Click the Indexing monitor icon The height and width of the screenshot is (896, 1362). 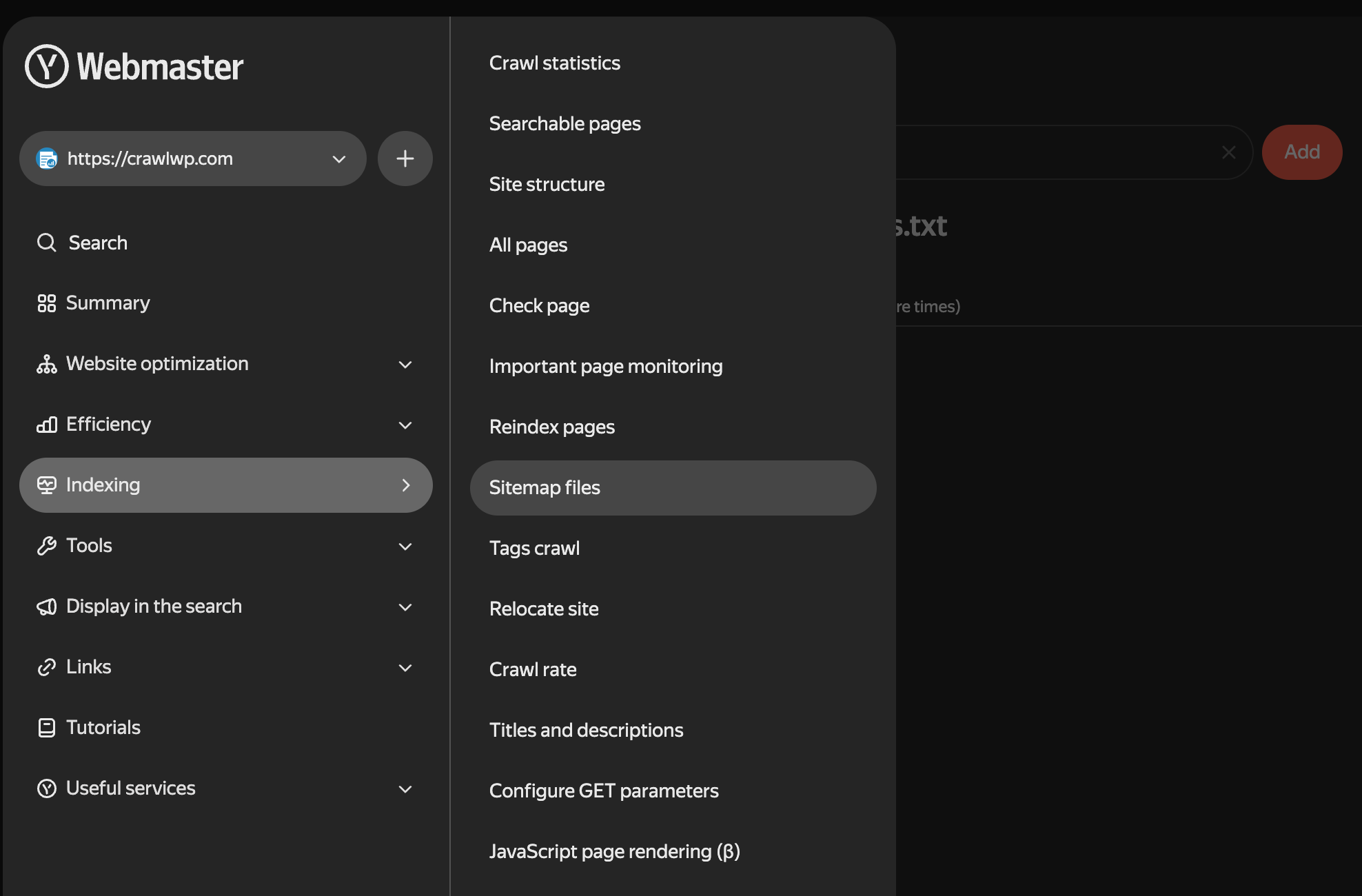click(x=46, y=485)
